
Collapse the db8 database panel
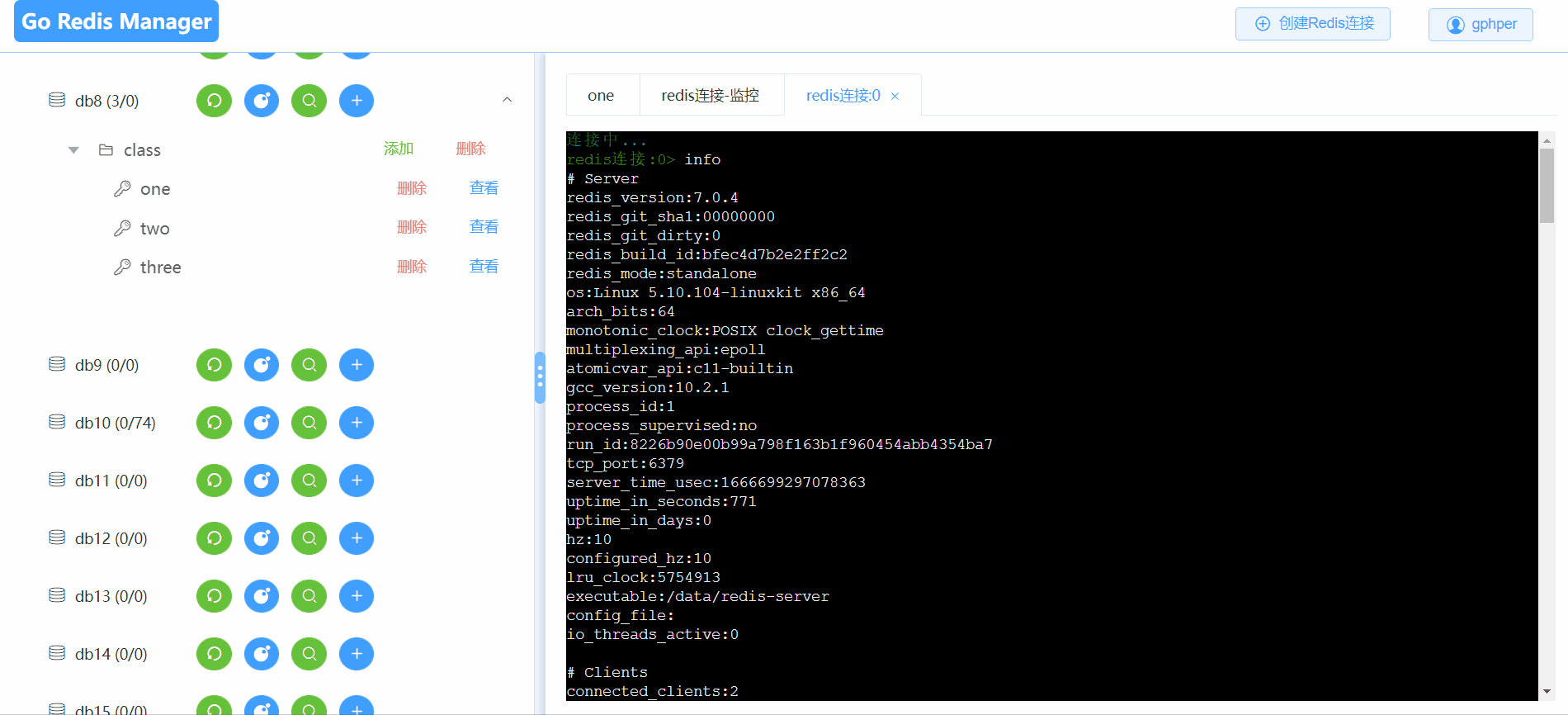pyautogui.click(x=507, y=100)
